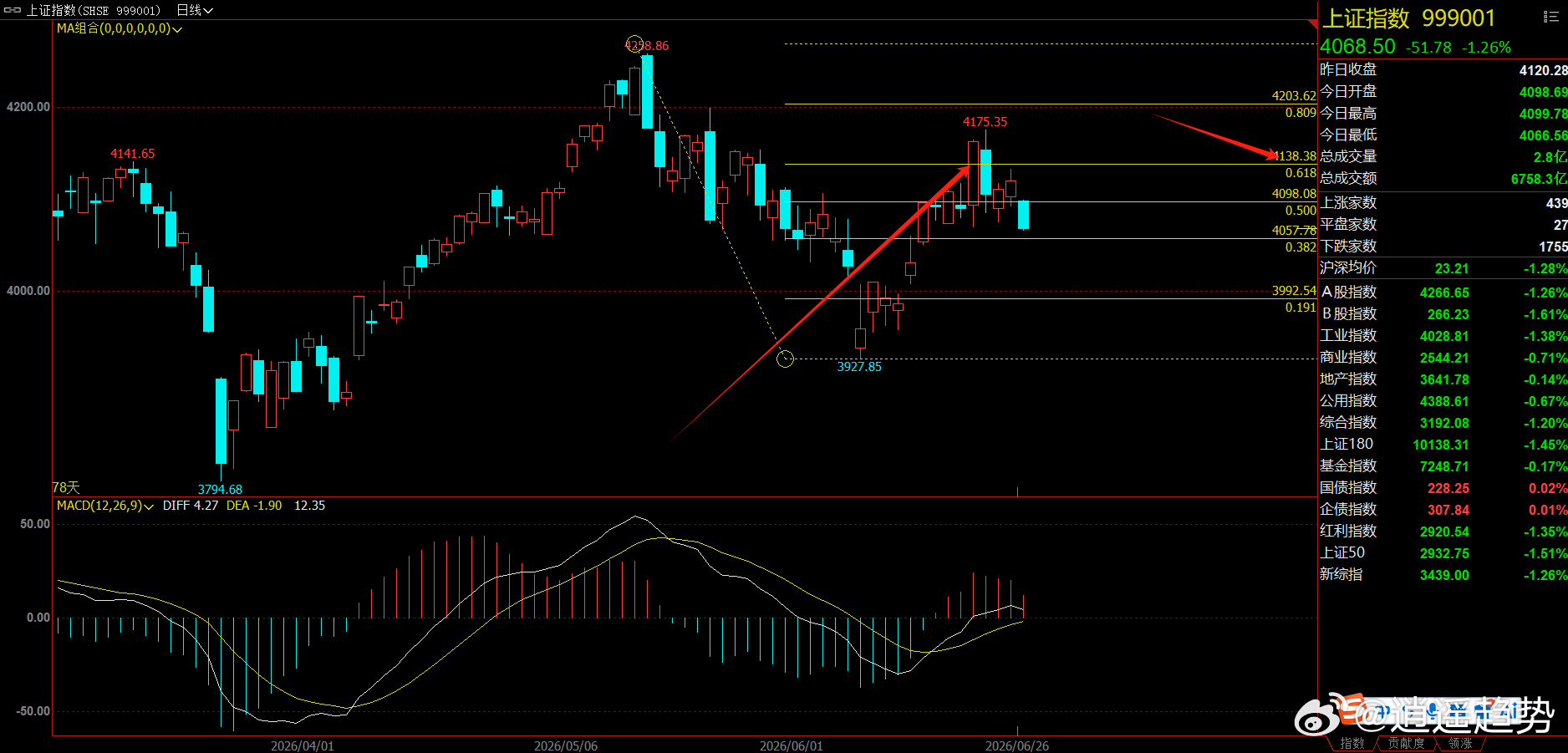Click the 4203.62 retracement price

tap(1294, 96)
